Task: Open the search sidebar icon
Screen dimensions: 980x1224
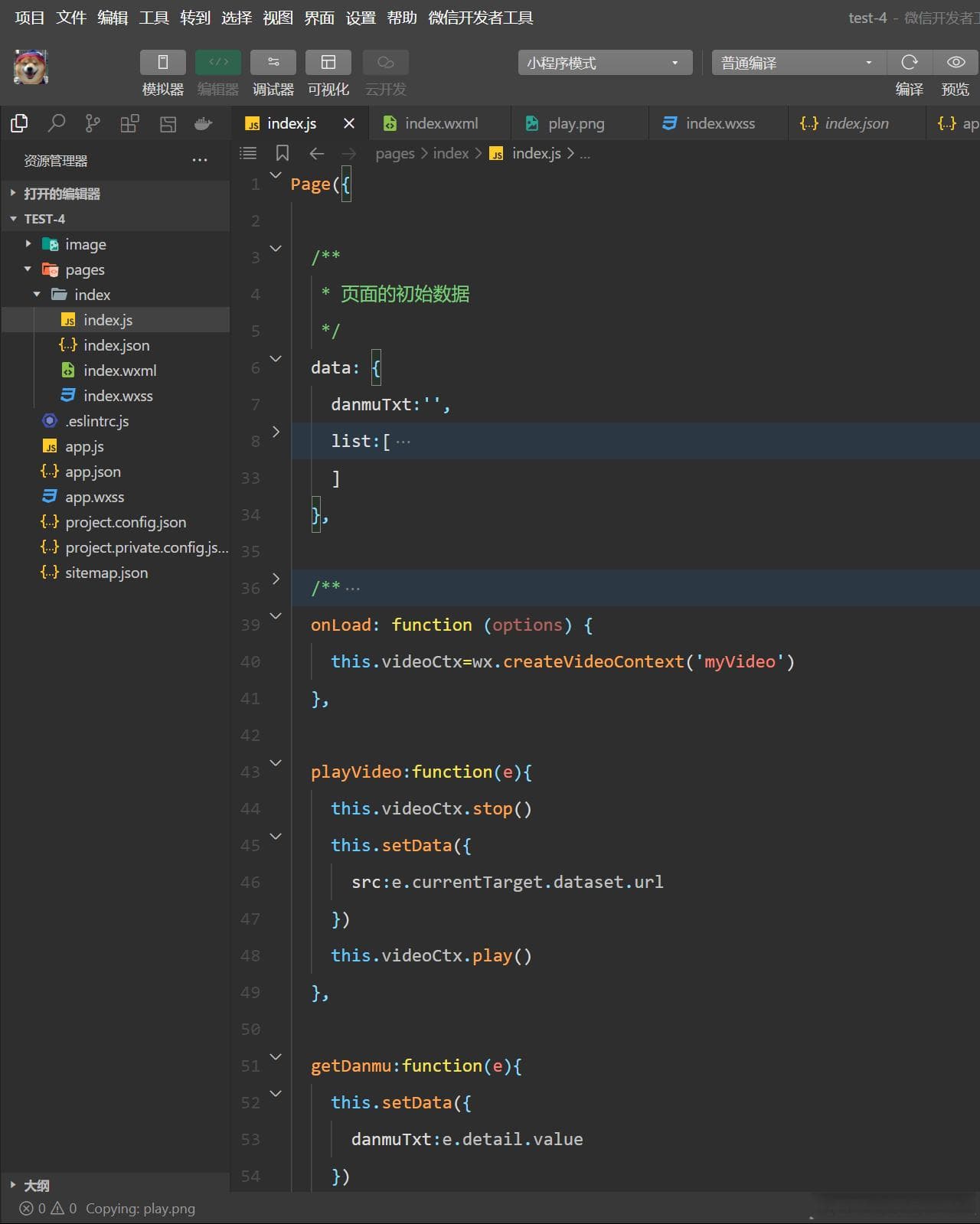Action: pos(56,123)
